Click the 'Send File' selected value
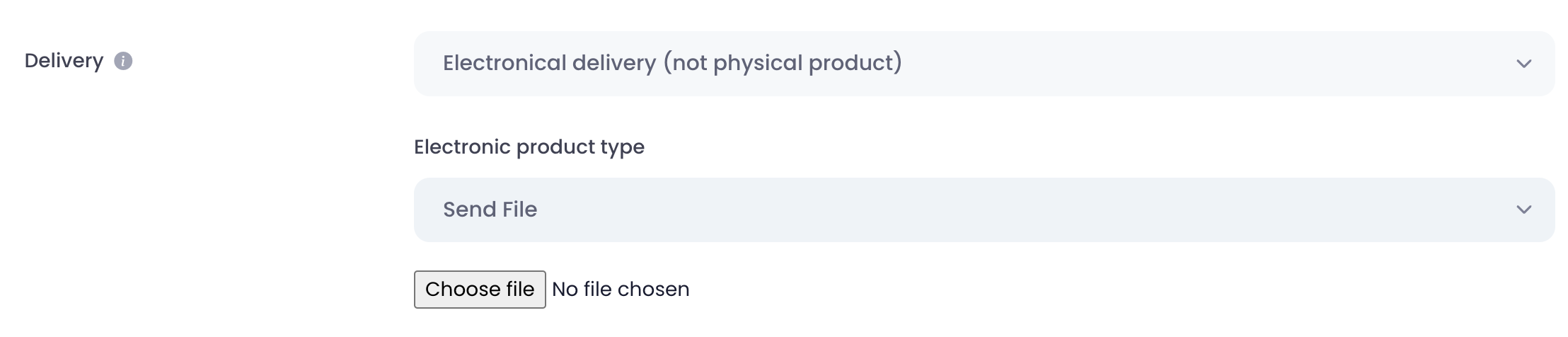The height and width of the screenshot is (337, 1568). (490, 210)
